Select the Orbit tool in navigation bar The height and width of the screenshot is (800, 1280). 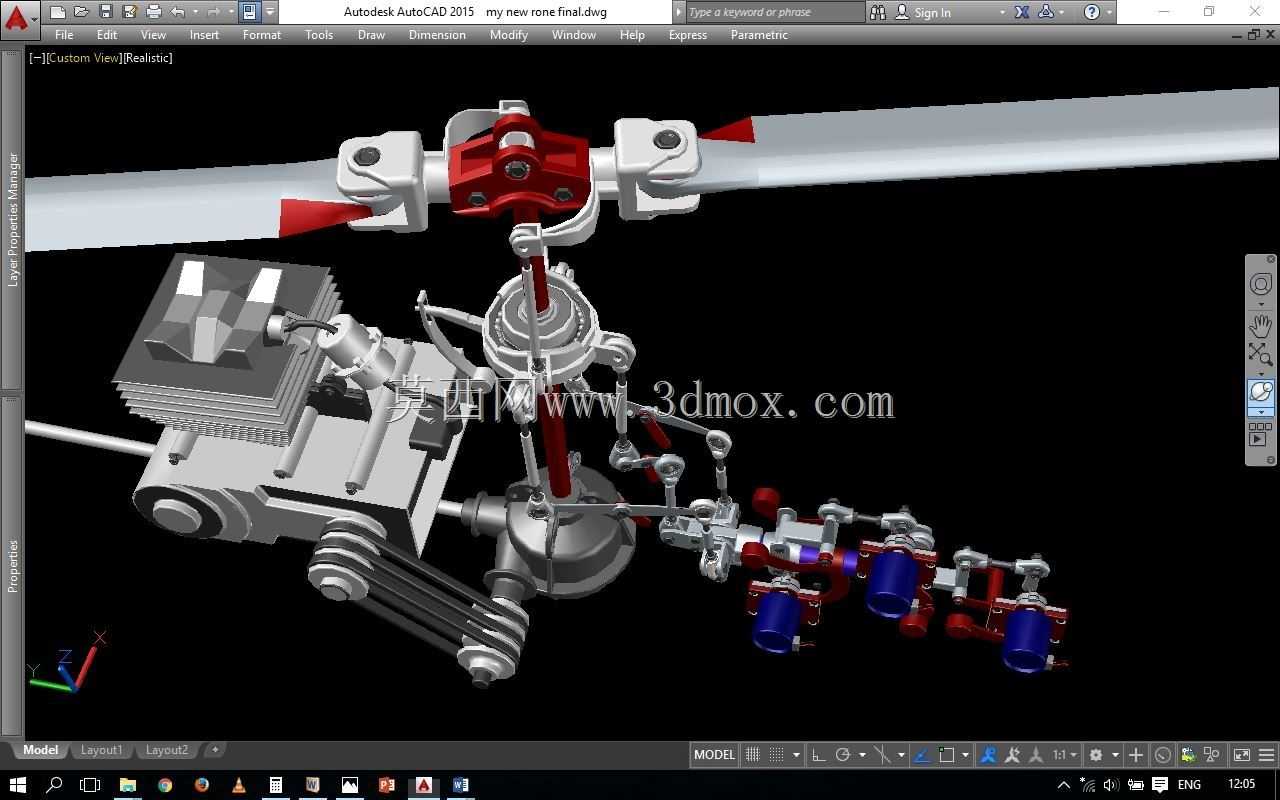tap(1261, 392)
